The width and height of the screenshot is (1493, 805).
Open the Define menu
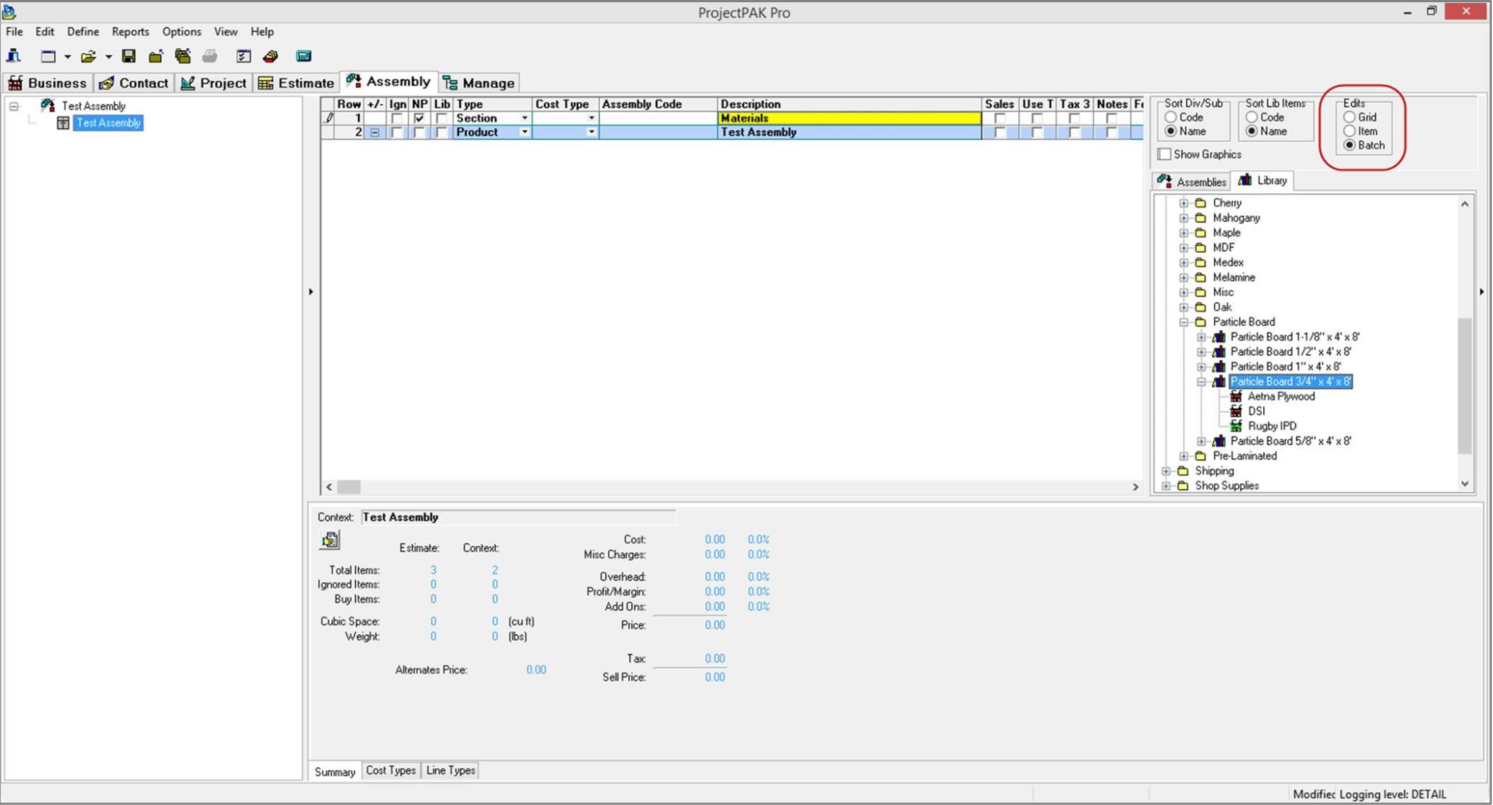83,32
